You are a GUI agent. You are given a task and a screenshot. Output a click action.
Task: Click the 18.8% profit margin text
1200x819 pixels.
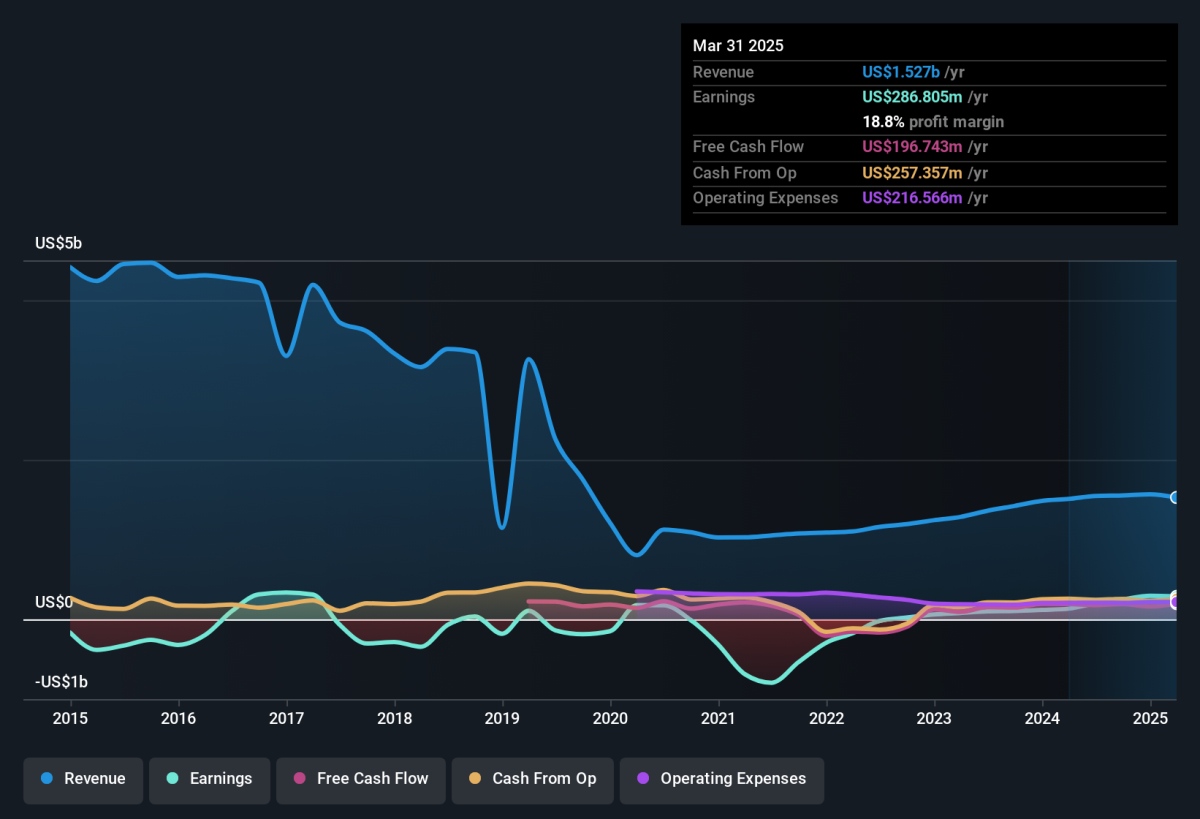[933, 122]
